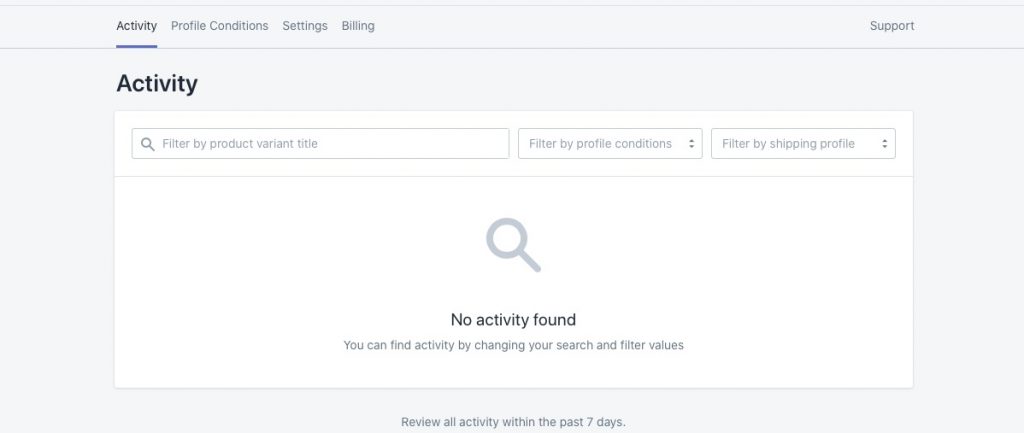Click the blue underline below Activity tab
Image resolution: width=1024 pixels, height=433 pixels.
(136, 46)
